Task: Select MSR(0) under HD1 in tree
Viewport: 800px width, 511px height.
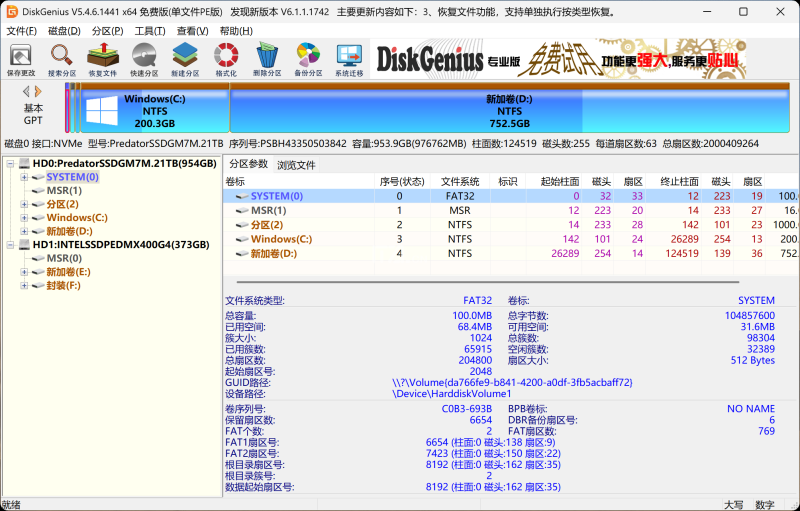Action: [x=64, y=259]
